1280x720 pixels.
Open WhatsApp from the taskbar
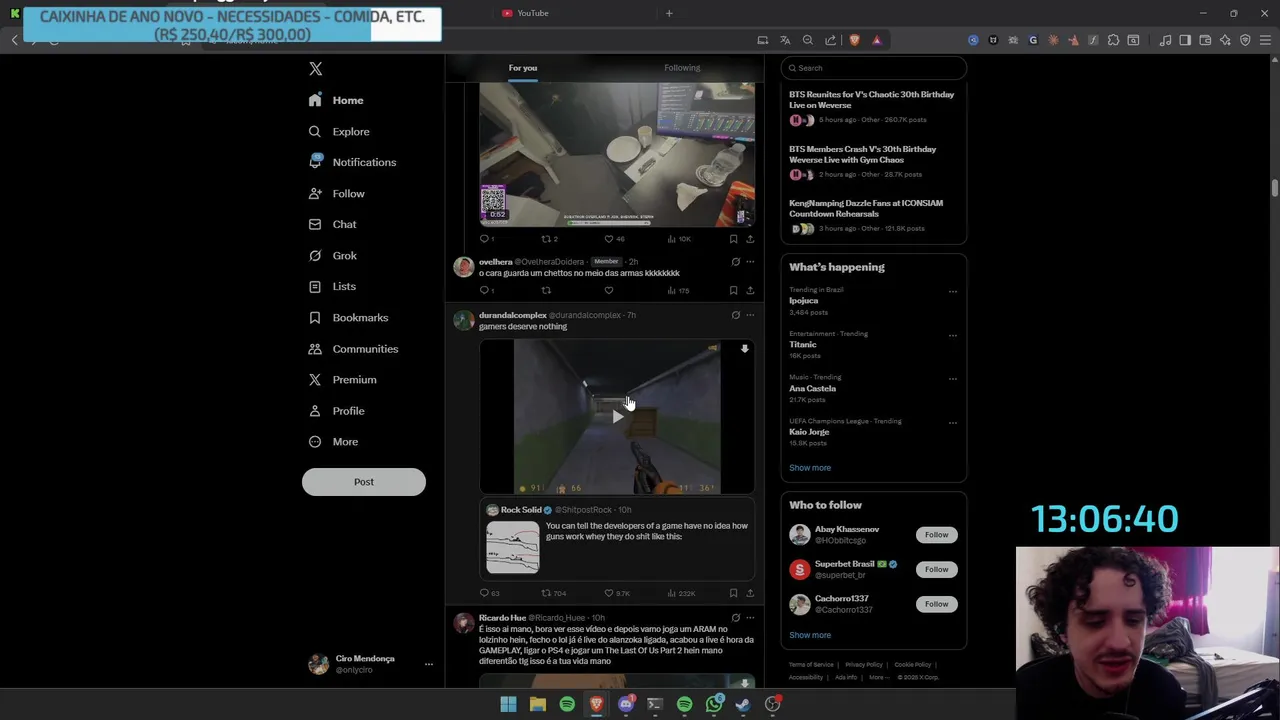(x=714, y=704)
